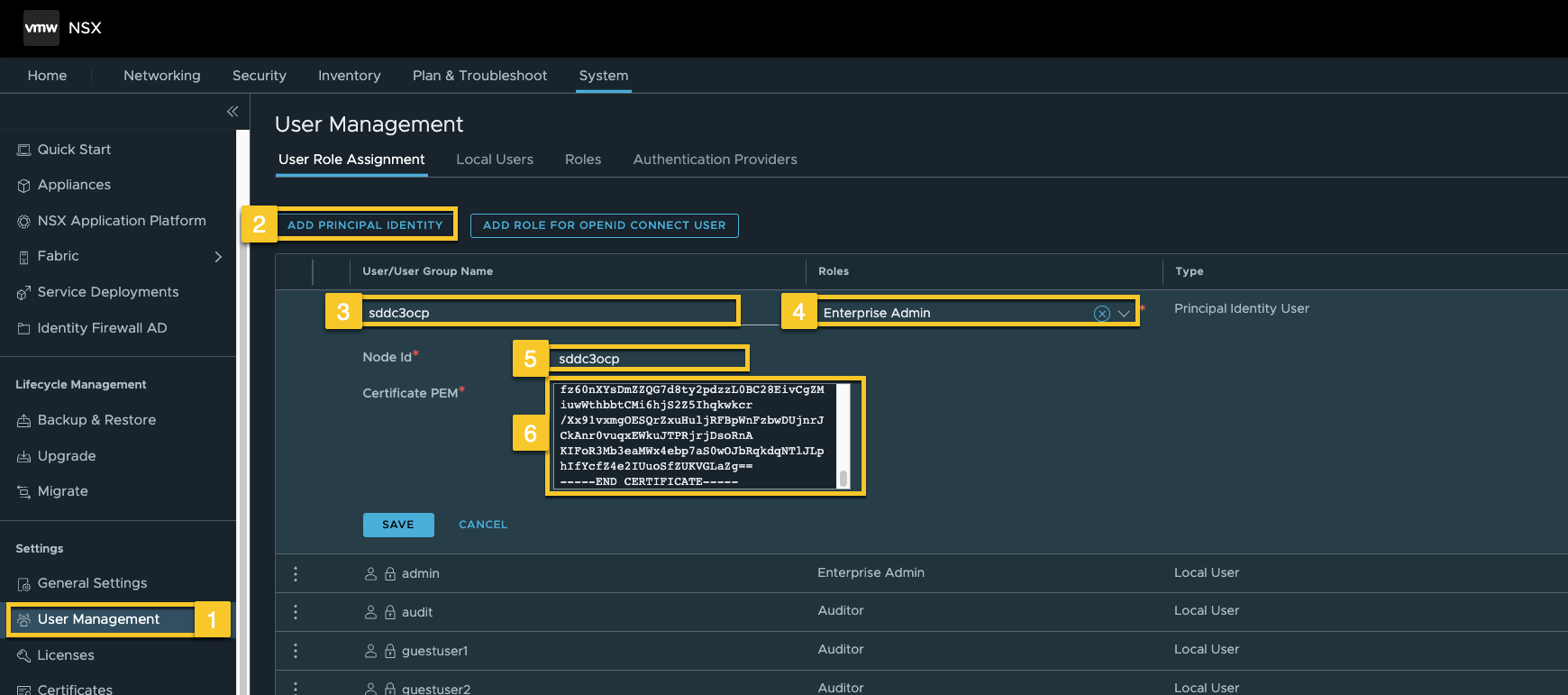Screen dimensions: 1568x695
Task: Click the Auditor role in audit row
Action: pos(841,610)
